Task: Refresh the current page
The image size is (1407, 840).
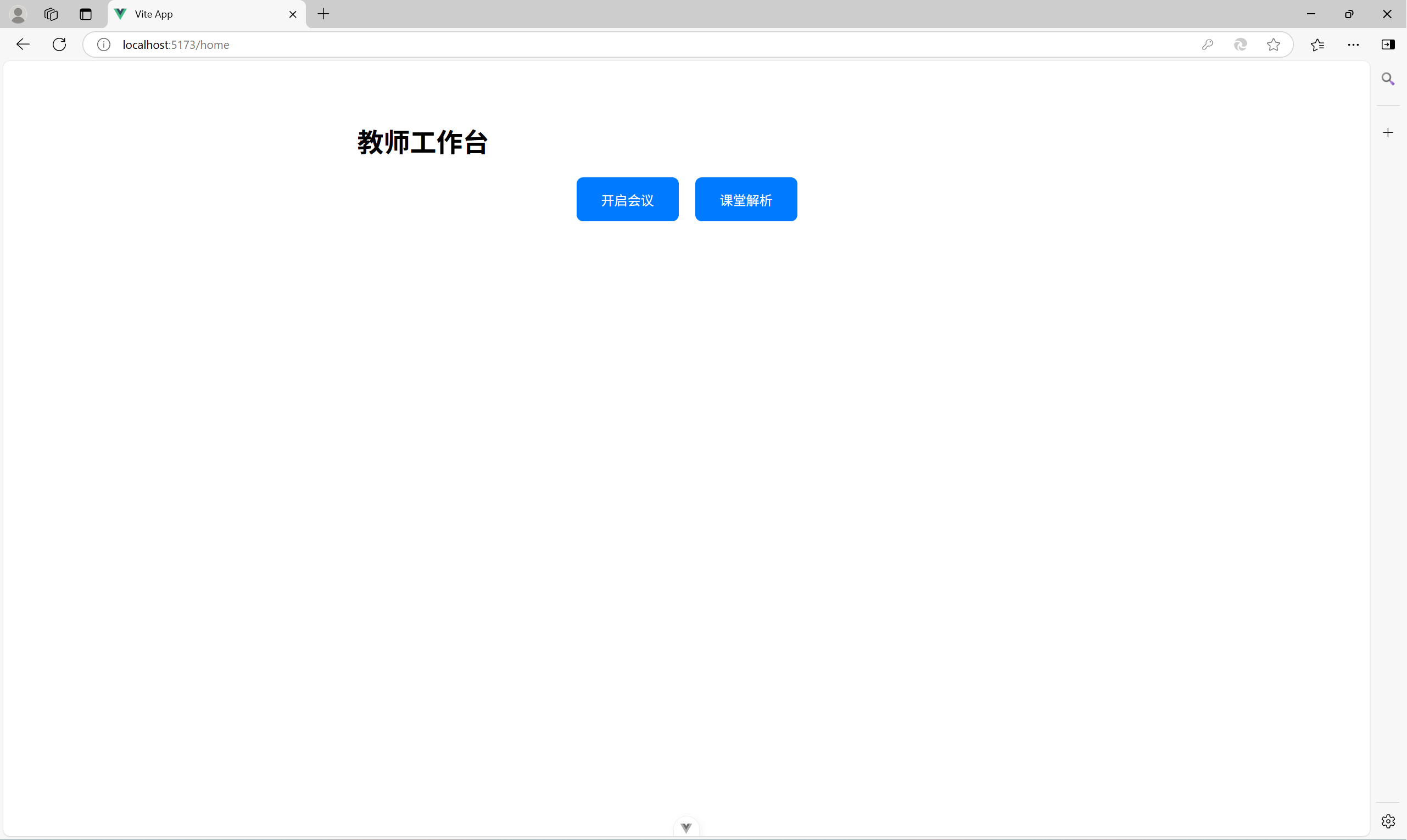Action: (59, 44)
